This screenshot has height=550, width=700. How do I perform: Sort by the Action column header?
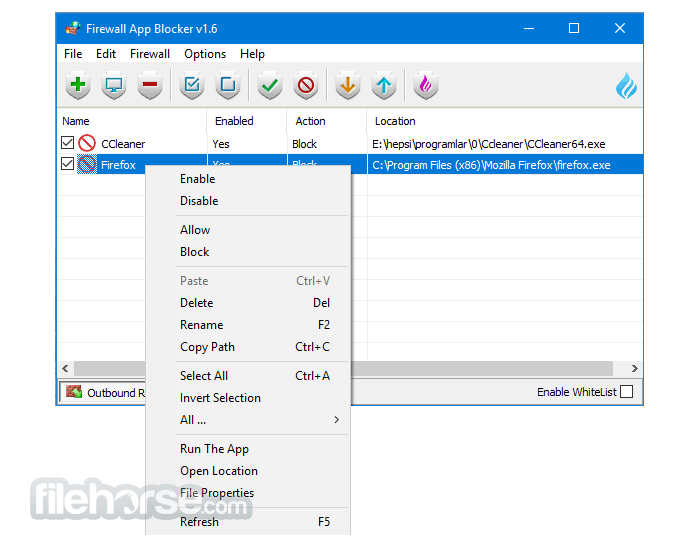tap(326, 121)
